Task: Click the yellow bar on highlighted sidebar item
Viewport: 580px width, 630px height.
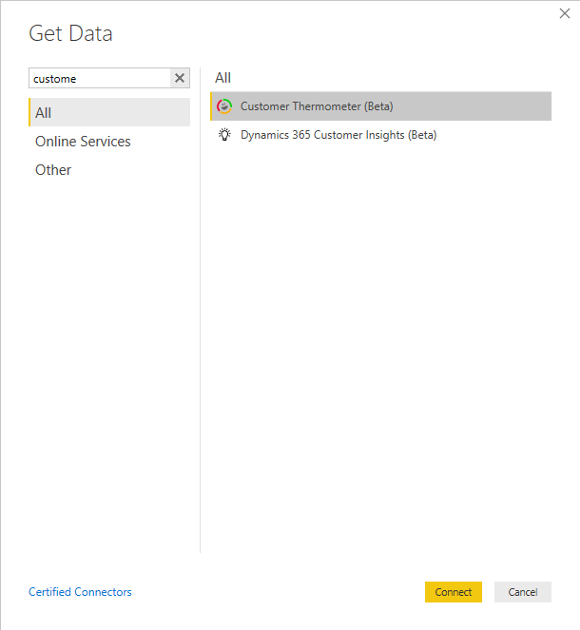Action: pos(29,112)
